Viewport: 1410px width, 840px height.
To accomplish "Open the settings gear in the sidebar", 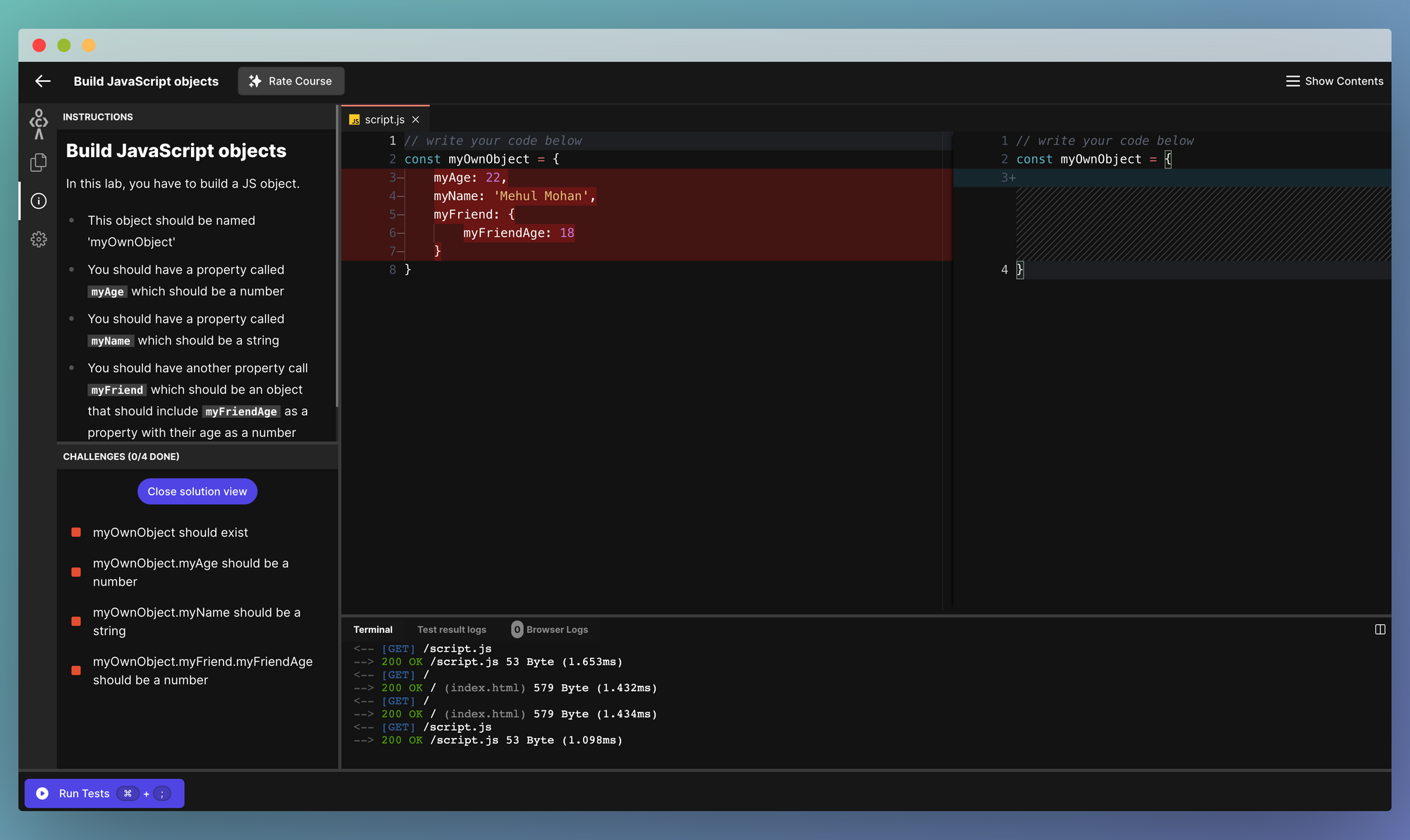I will pos(39,240).
